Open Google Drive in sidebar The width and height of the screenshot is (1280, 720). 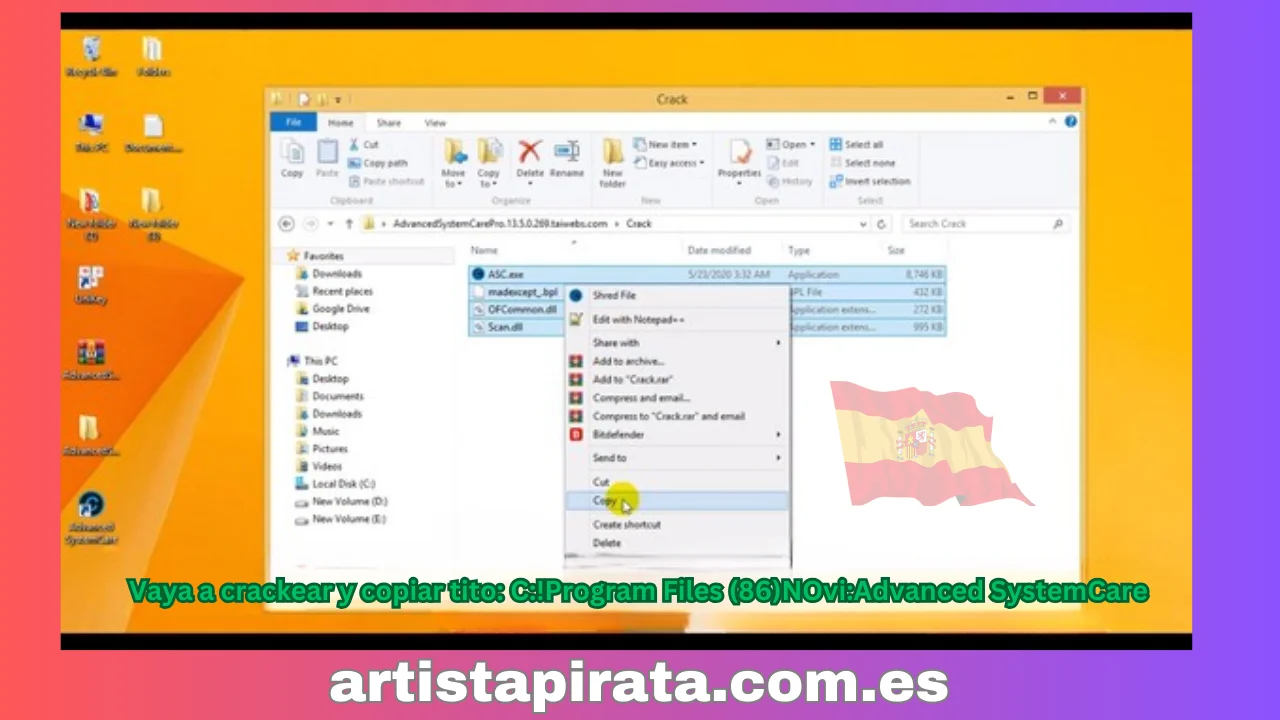click(x=333, y=309)
